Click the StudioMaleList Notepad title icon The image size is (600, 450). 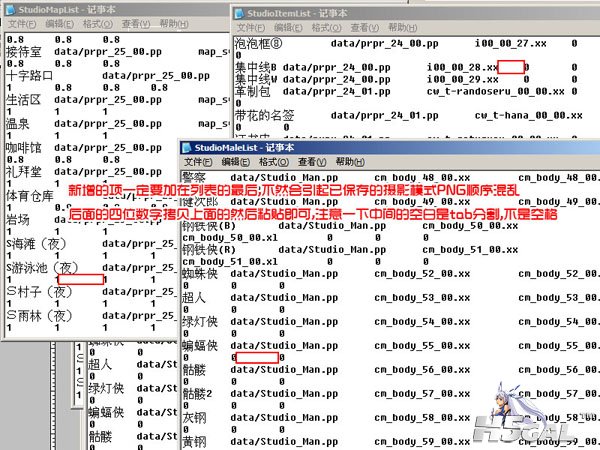tap(187, 147)
